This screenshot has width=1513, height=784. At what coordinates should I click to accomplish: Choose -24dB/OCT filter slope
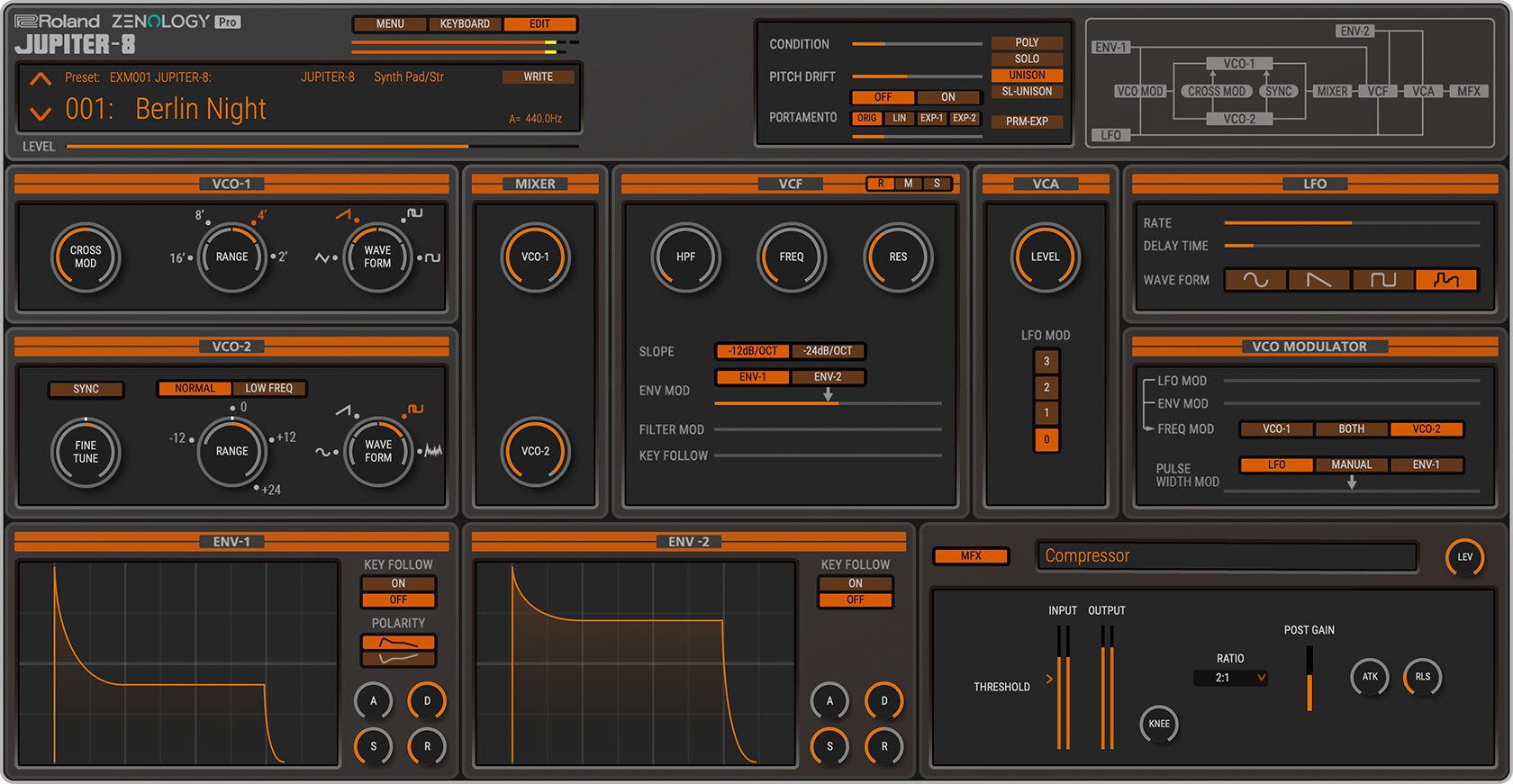[x=828, y=351]
